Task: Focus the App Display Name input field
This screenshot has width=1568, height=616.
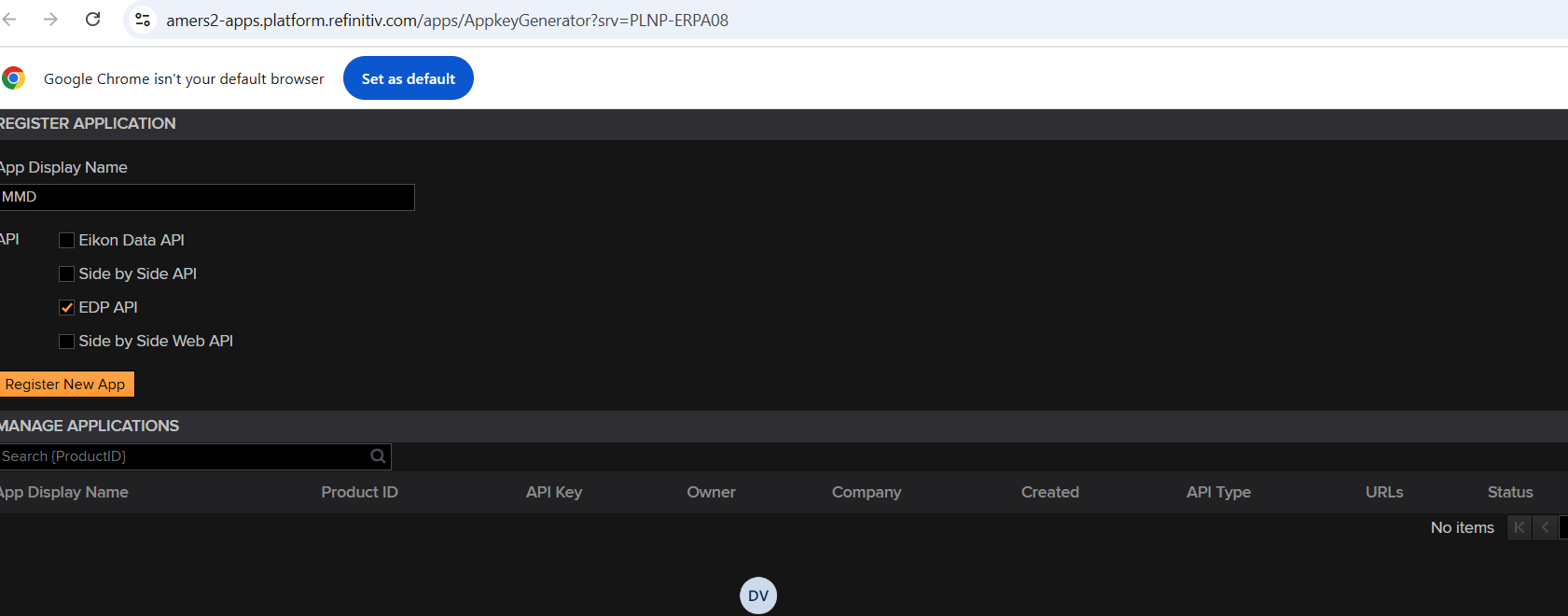Action: (207, 197)
